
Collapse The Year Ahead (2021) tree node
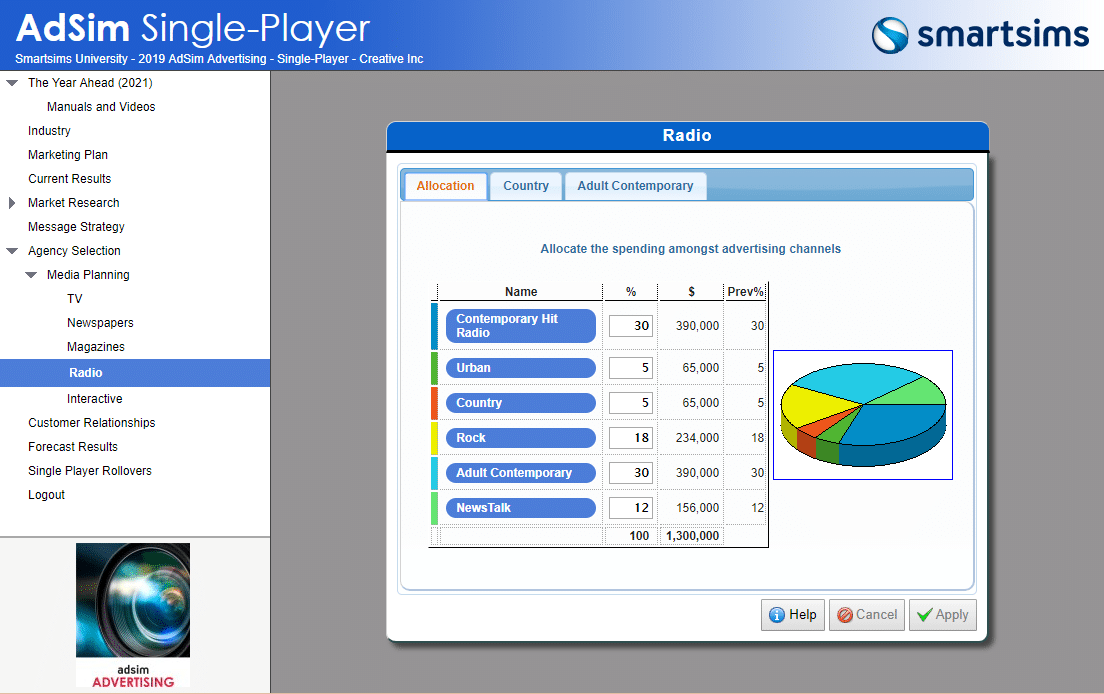(12, 83)
